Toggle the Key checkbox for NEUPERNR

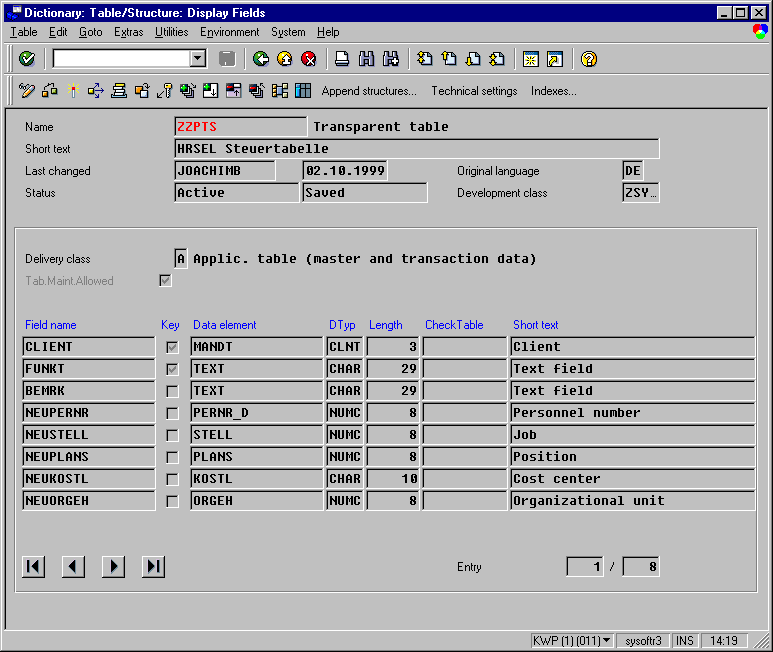tap(172, 413)
